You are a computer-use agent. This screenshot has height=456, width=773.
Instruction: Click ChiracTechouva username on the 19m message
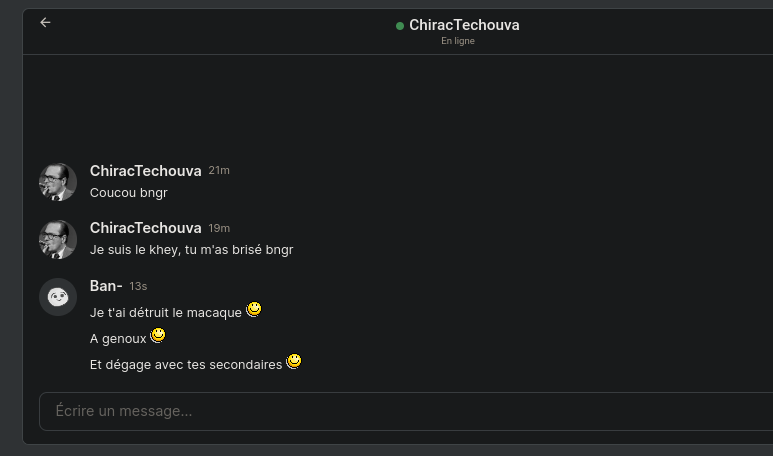tap(145, 228)
